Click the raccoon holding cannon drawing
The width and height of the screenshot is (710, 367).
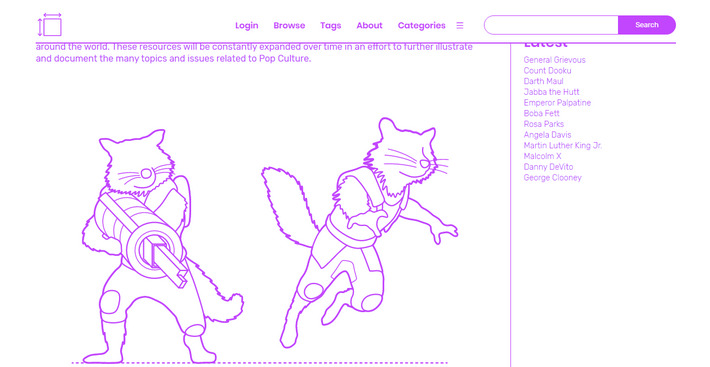pyautogui.click(x=162, y=247)
